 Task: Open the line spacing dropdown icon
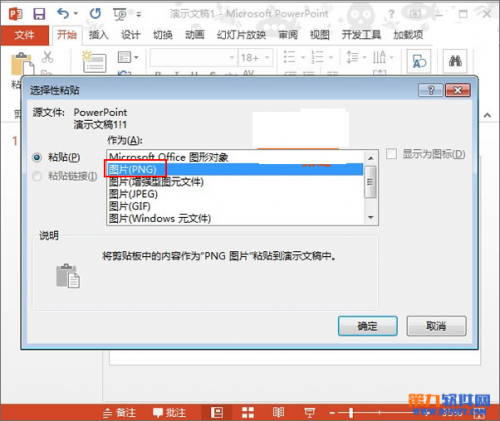pyautogui.click(x=356, y=57)
